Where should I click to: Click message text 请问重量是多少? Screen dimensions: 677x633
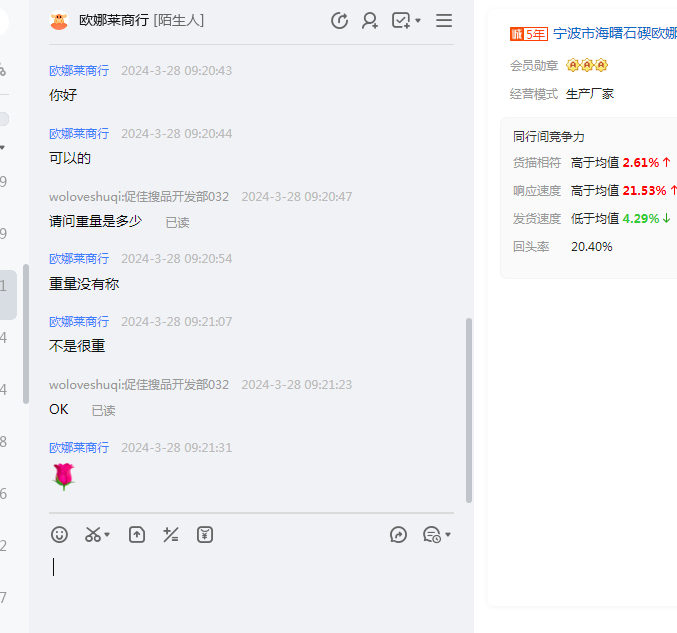point(95,221)
